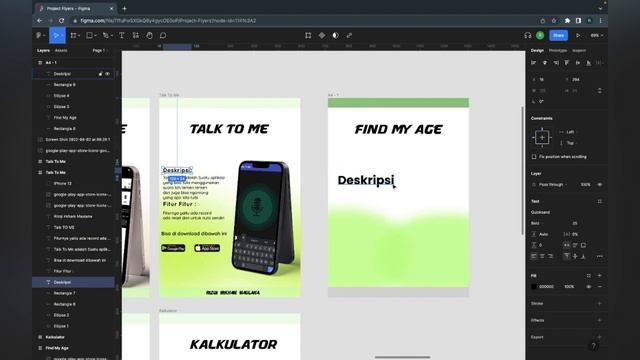This screenshot has height=360, width=640.
Task: Click the blue Share button
Action: point(558,36)
